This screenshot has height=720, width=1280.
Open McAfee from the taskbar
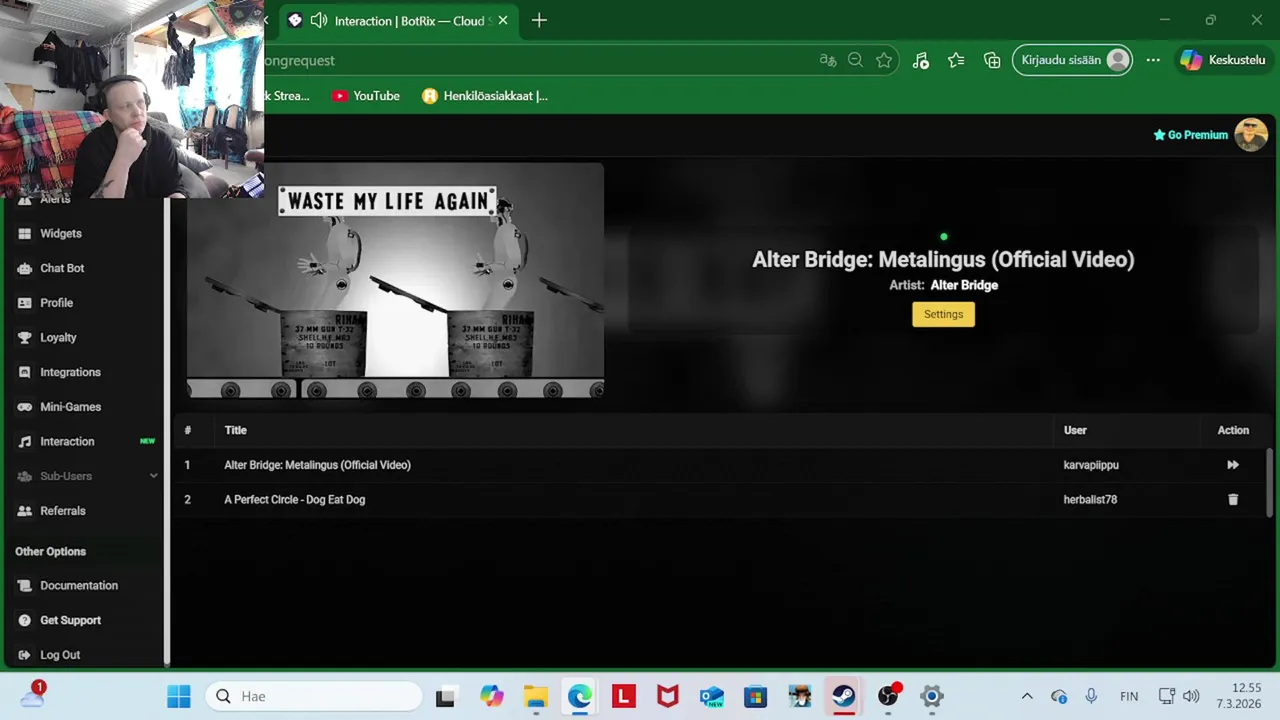[668, 696]
